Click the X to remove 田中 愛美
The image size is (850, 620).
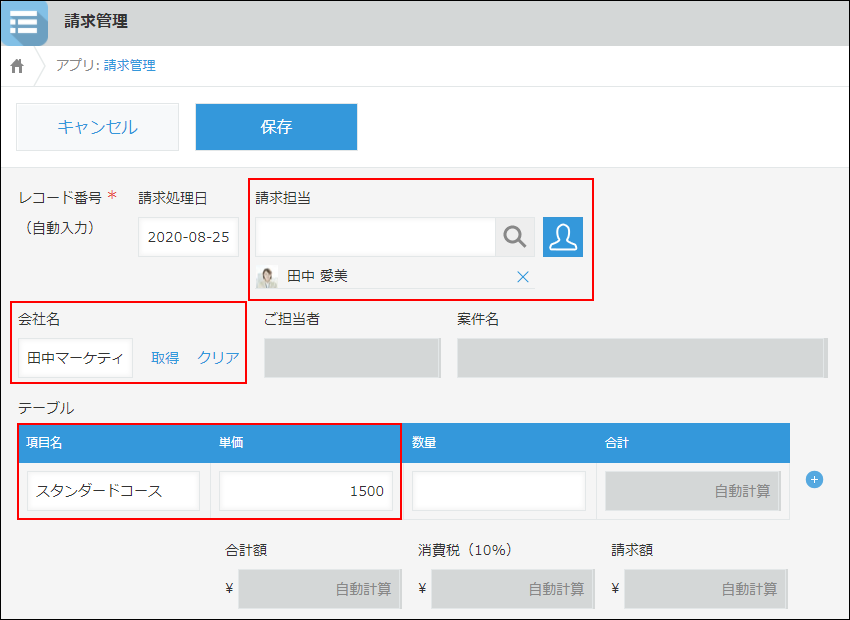point(522,278)
